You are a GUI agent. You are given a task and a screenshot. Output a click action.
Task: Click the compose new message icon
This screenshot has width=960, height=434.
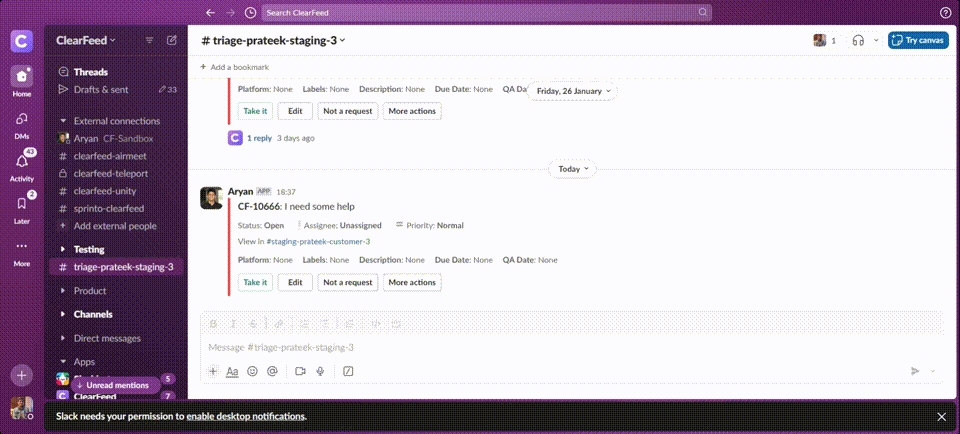point(172,40)
